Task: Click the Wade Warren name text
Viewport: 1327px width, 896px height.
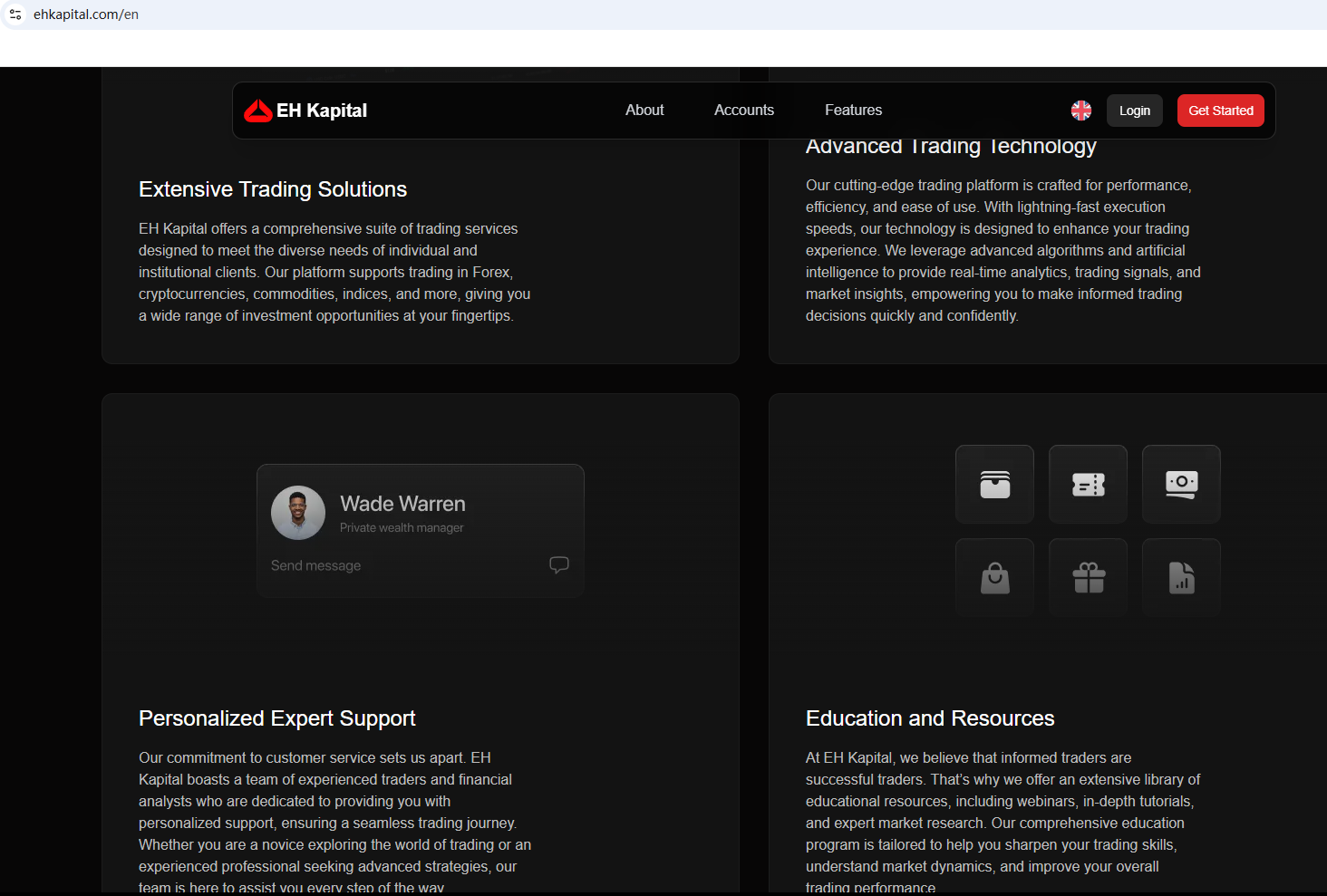Action: click(x=402, y=504)
